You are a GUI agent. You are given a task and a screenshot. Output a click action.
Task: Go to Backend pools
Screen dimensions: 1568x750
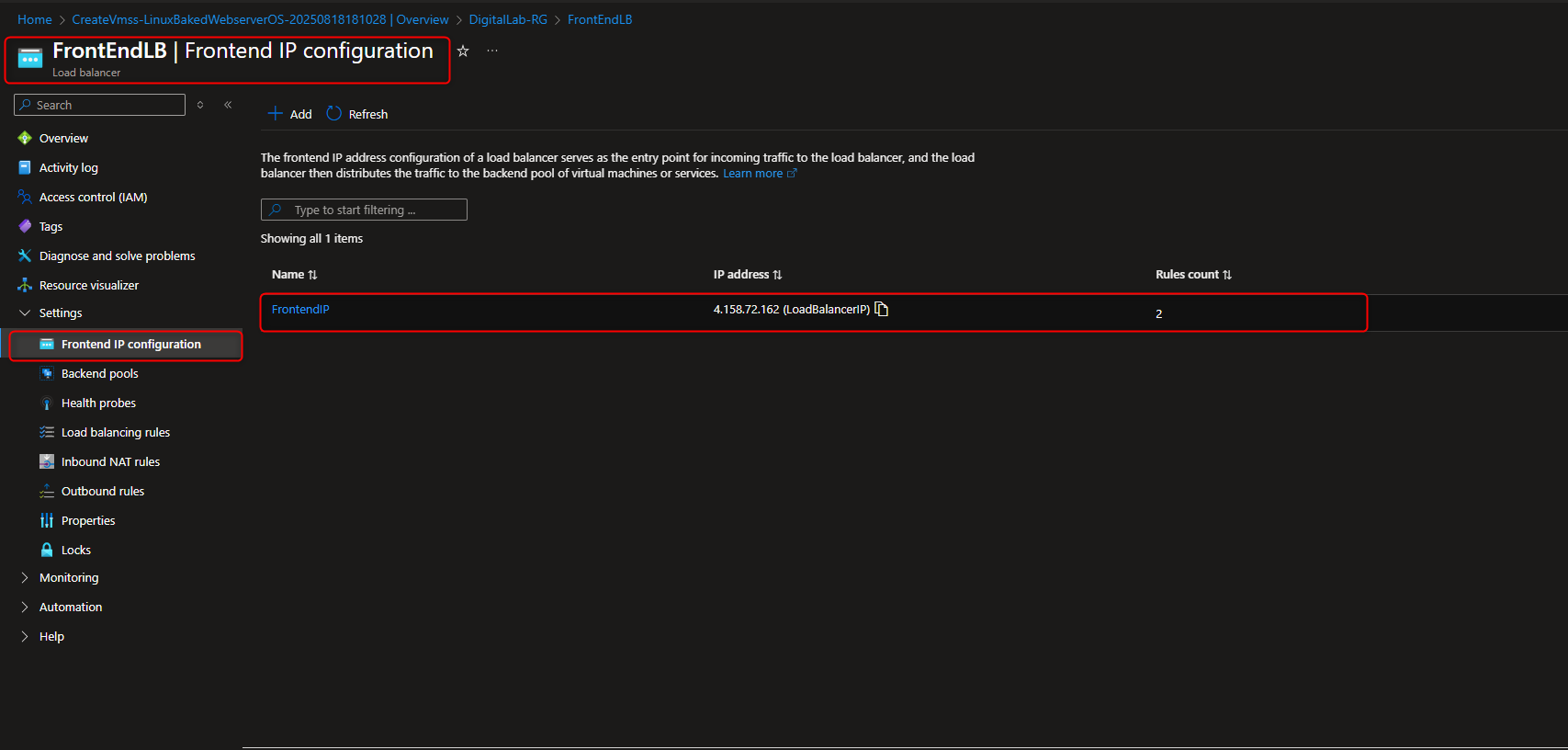pyautogui.click(x=100, y=373)
